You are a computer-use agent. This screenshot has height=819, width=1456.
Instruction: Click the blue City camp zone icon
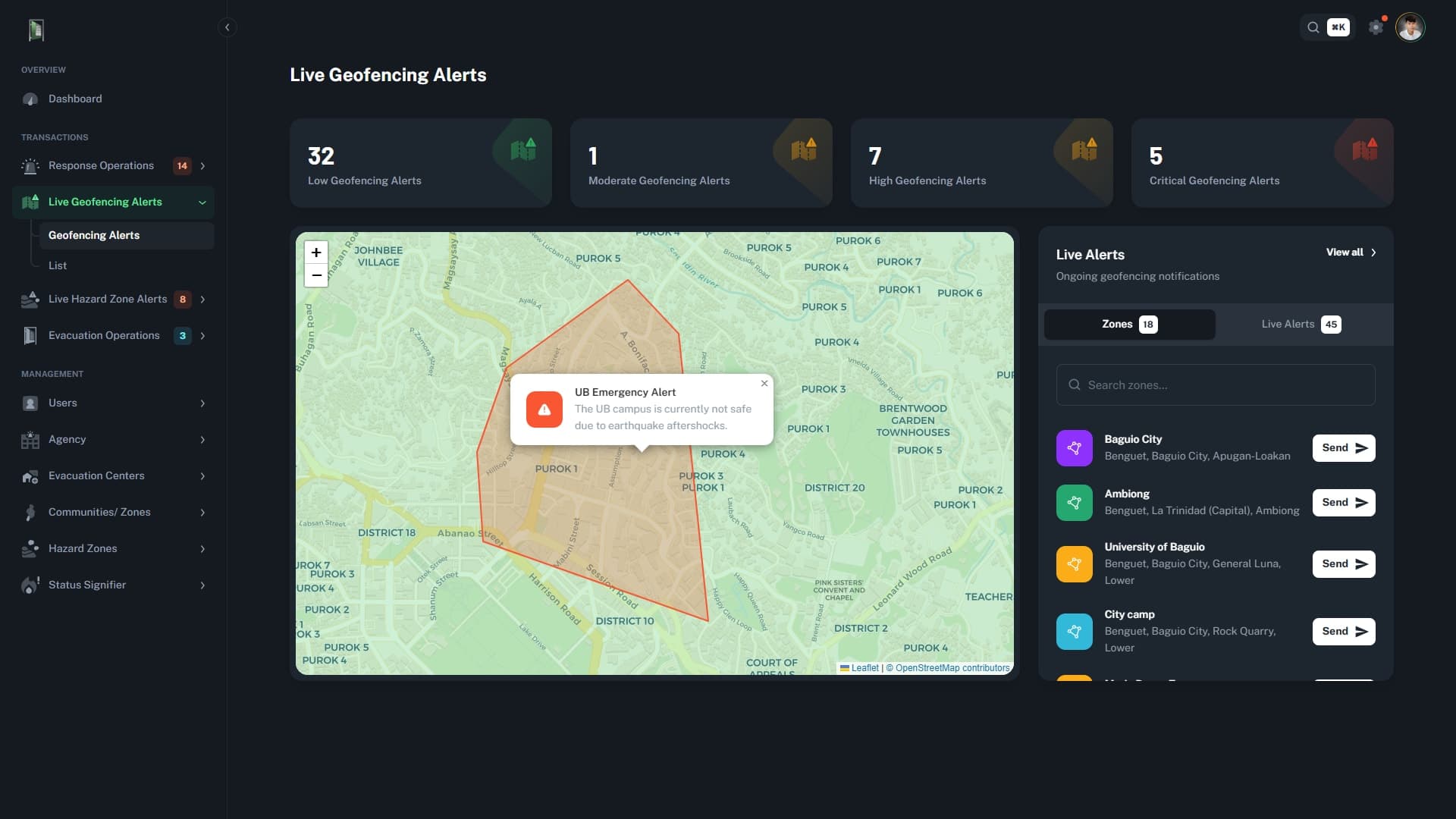pyautogui.click(x=1075, y=632)
